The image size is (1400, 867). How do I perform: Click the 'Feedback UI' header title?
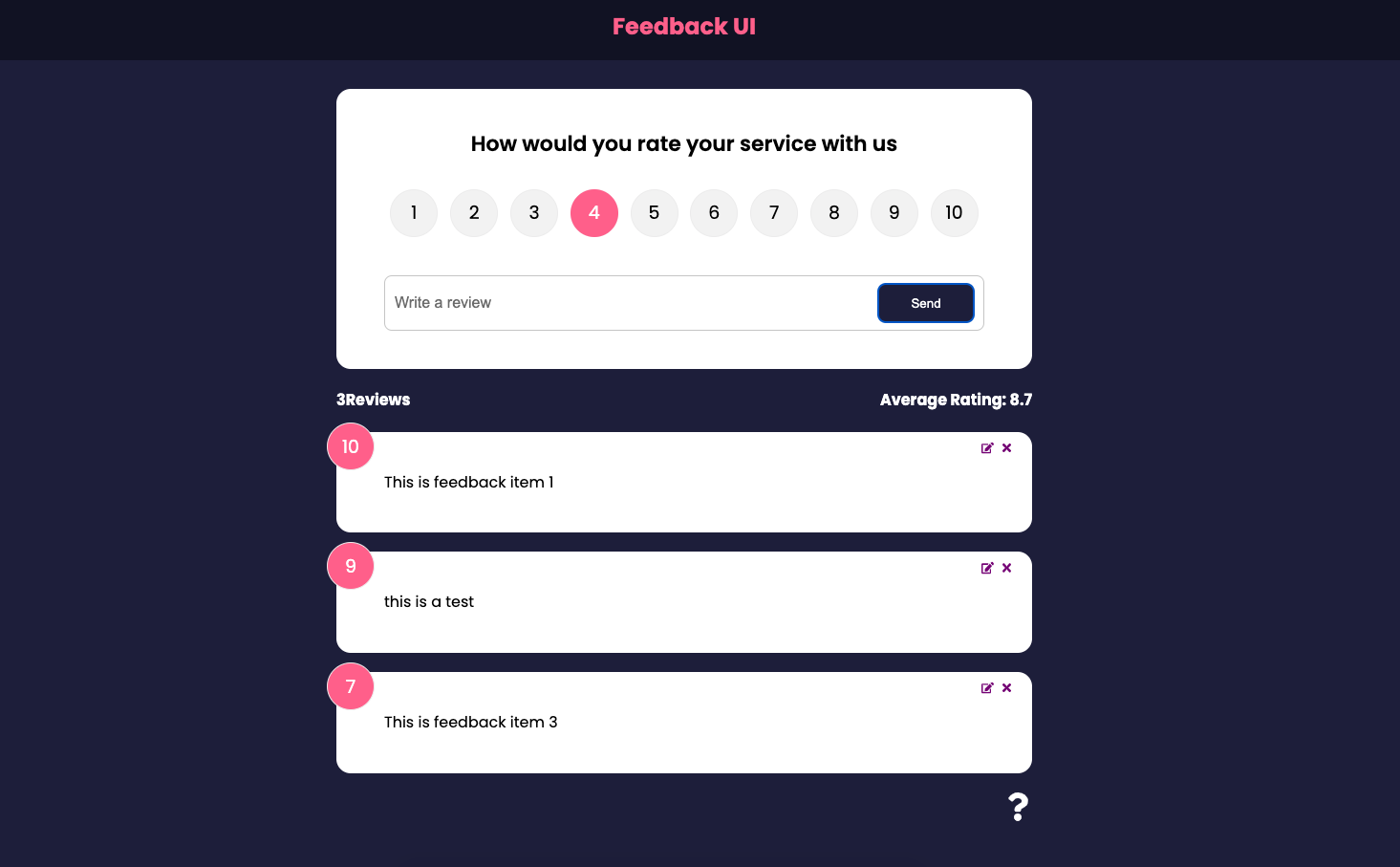pyautogui.click(x=683, y=26)
